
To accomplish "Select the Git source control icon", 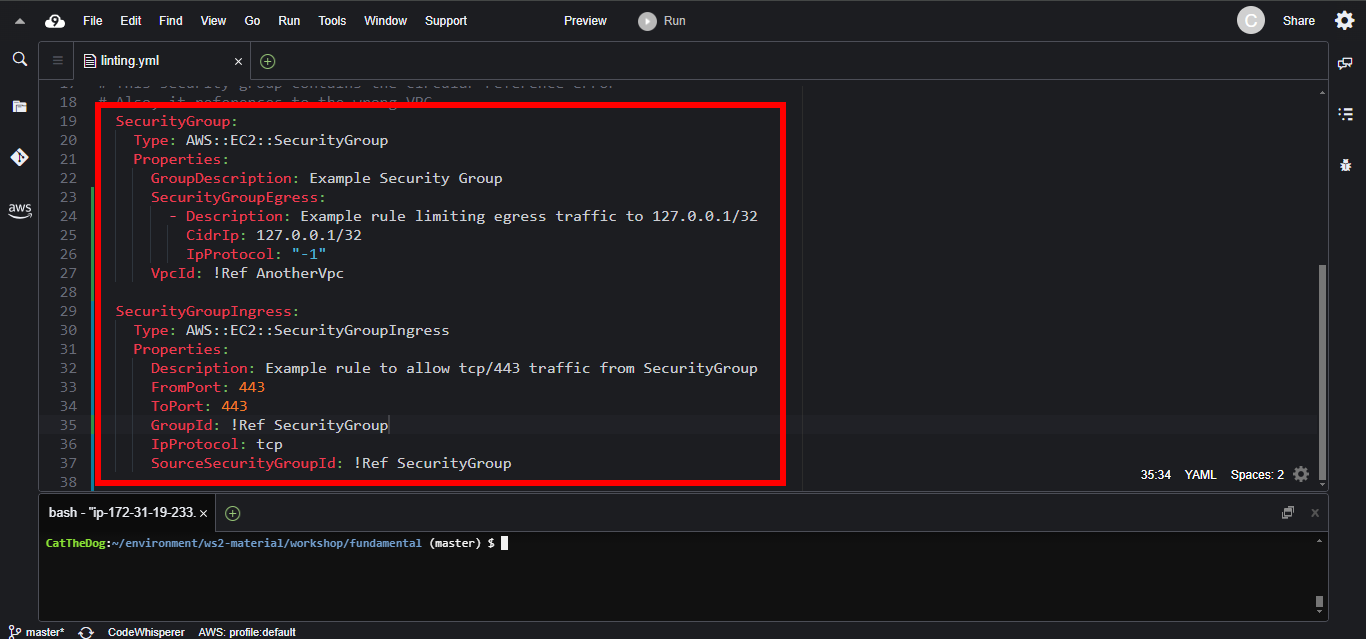I will 19,156.
